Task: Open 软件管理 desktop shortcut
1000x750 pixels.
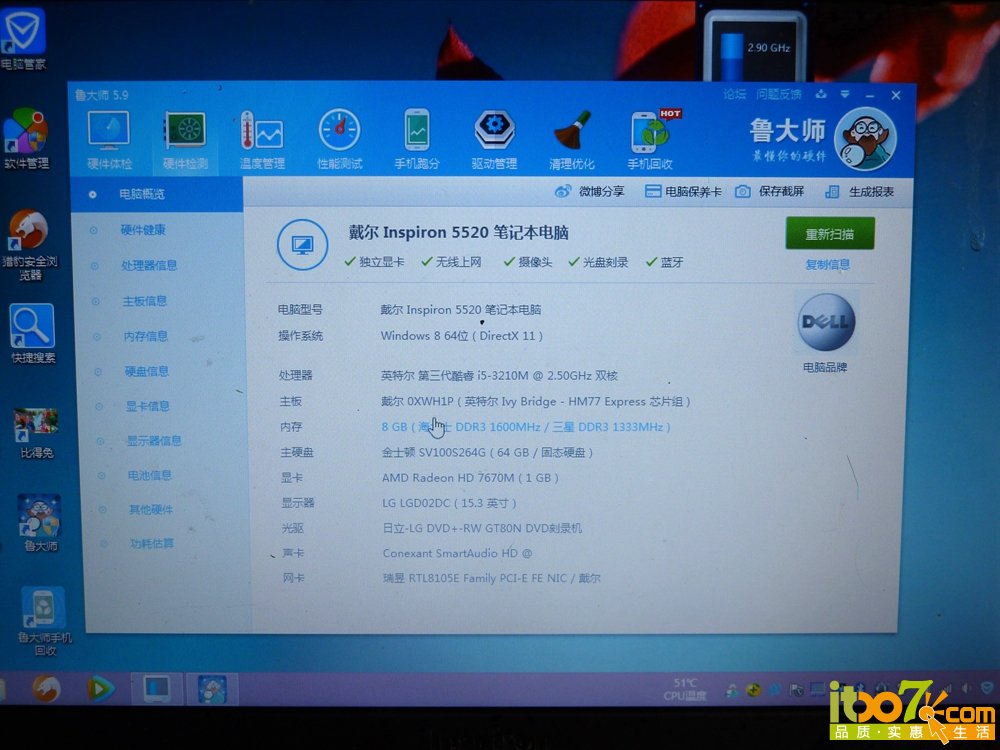Action: 26,138
